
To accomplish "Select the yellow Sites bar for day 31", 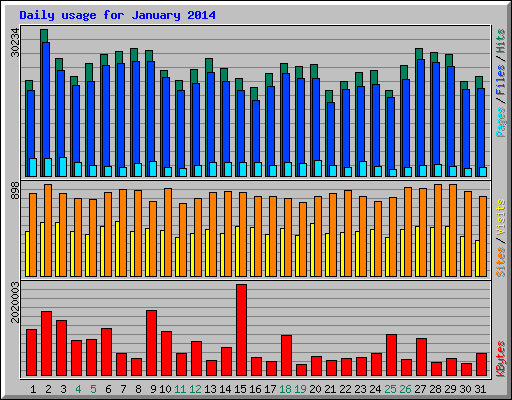I will 477,258.
